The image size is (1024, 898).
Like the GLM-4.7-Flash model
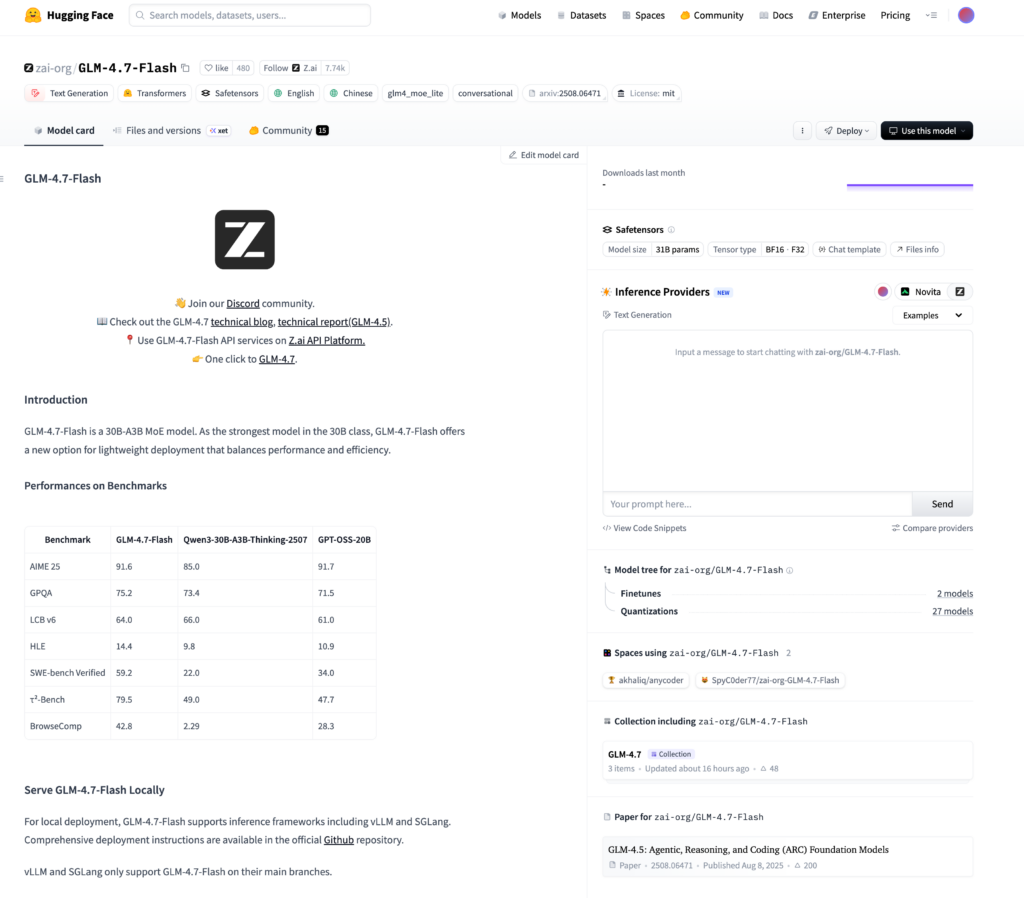216,68
